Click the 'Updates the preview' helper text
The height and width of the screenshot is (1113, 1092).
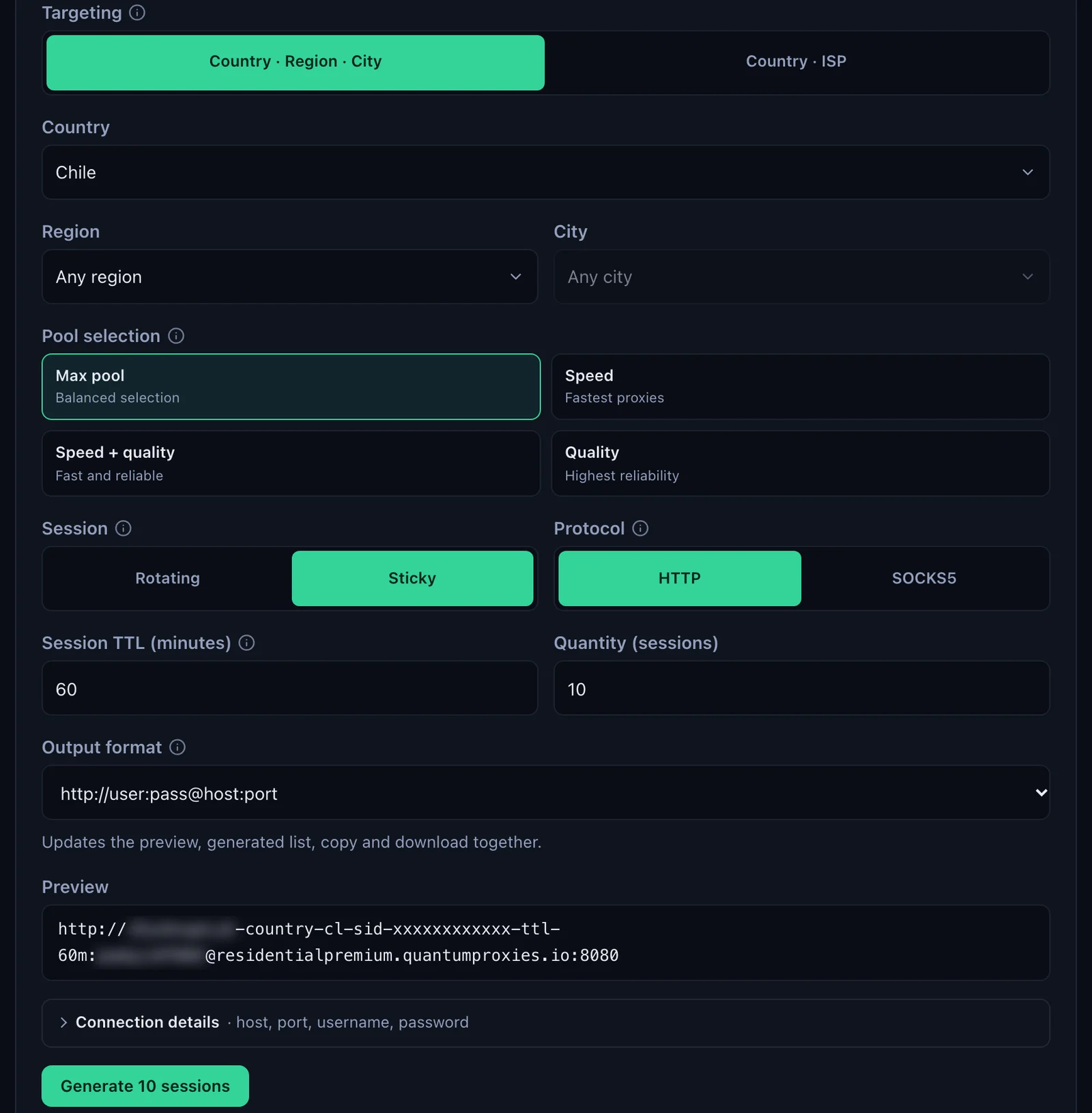point(291,842)
